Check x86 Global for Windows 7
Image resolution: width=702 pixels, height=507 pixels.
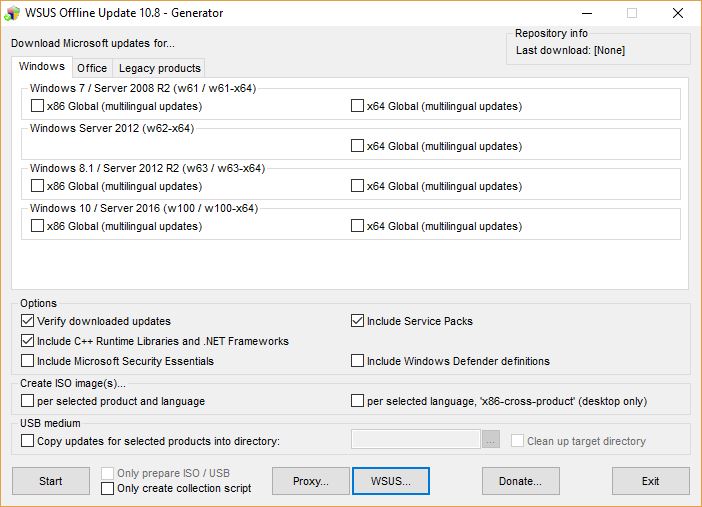click(x=37, y=106)
